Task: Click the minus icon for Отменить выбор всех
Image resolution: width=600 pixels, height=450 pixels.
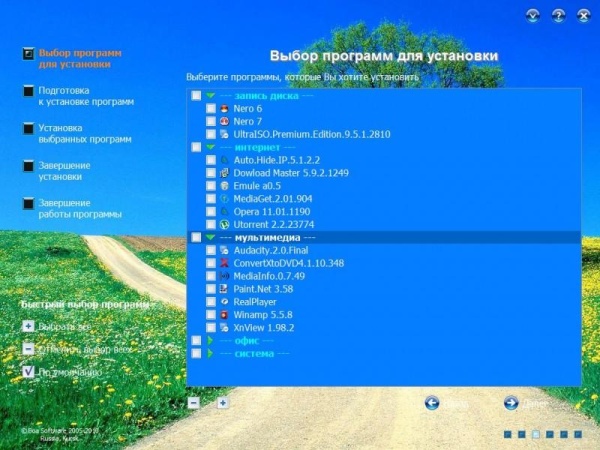Action: 28,349
